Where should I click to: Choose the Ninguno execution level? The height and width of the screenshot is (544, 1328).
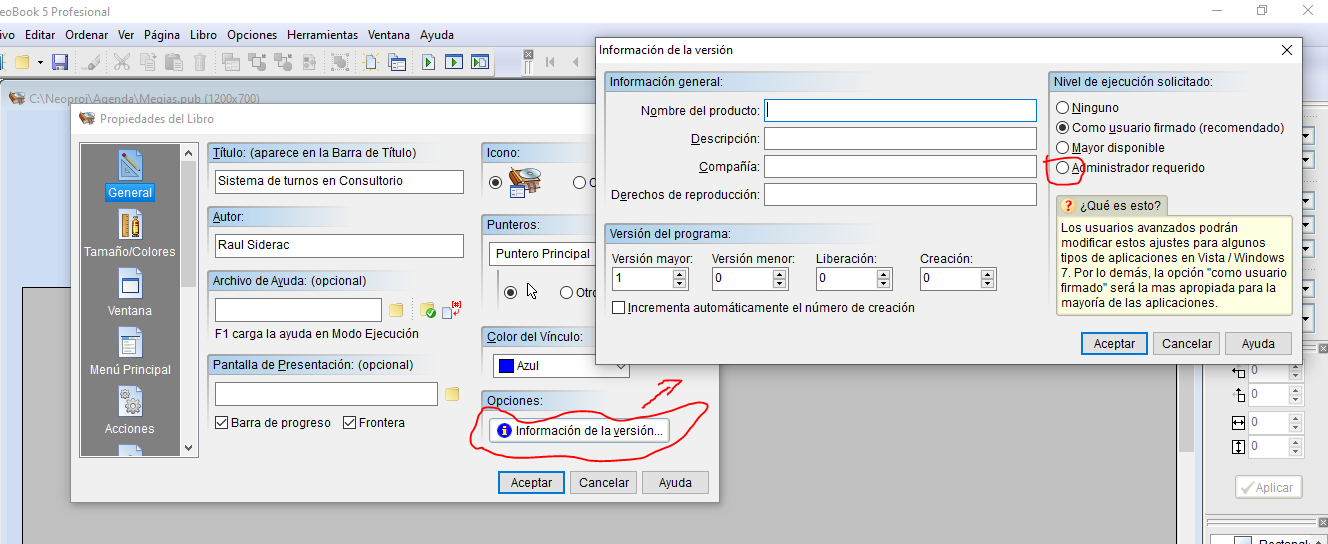(1062, 108)
